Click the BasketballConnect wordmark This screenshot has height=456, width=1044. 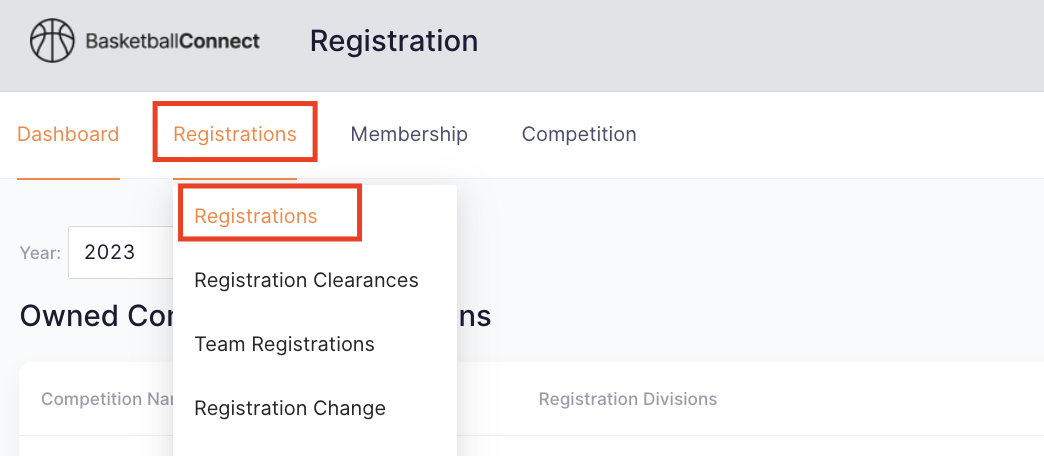tap(172, 41)
